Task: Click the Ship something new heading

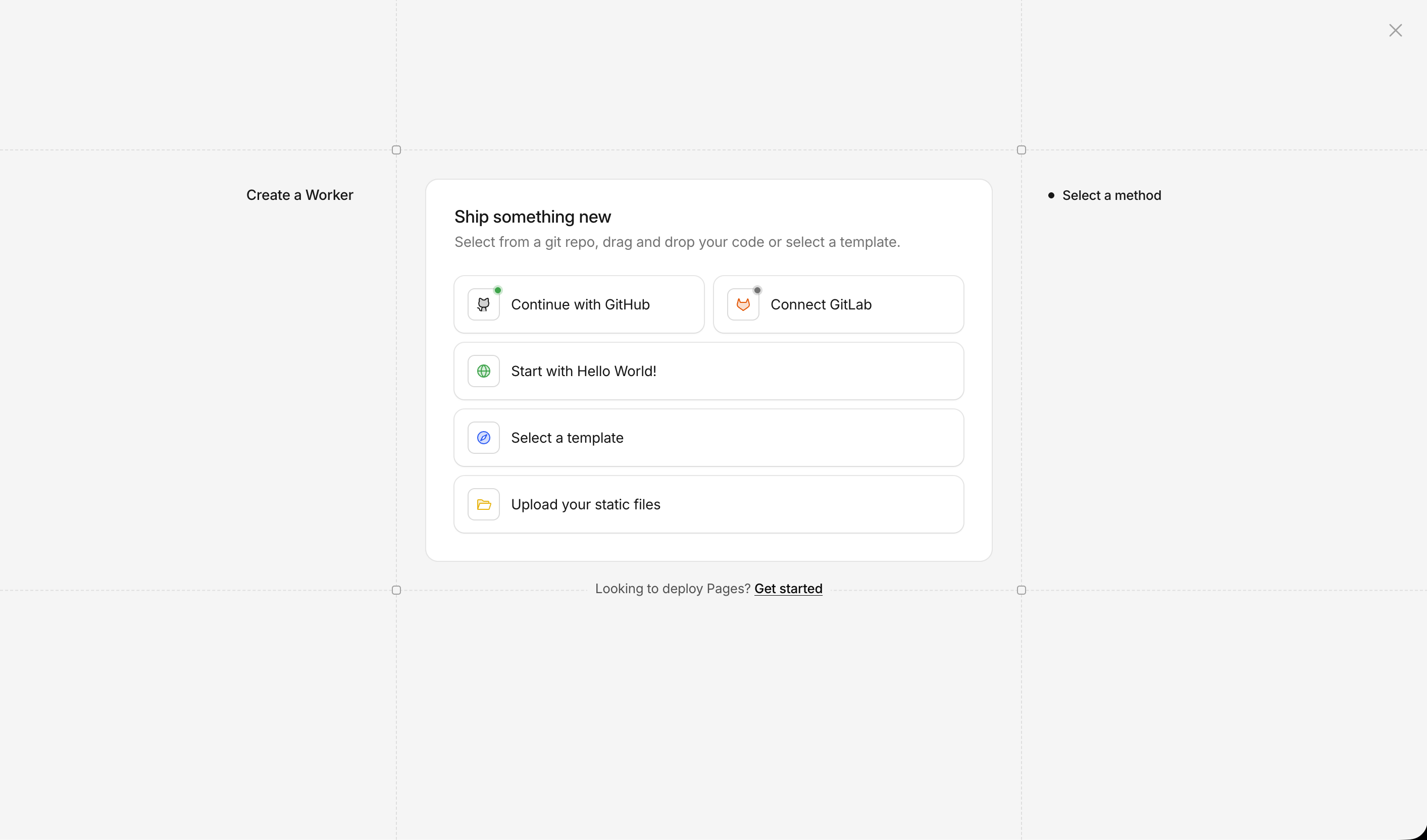Action: tap(532, 217)
